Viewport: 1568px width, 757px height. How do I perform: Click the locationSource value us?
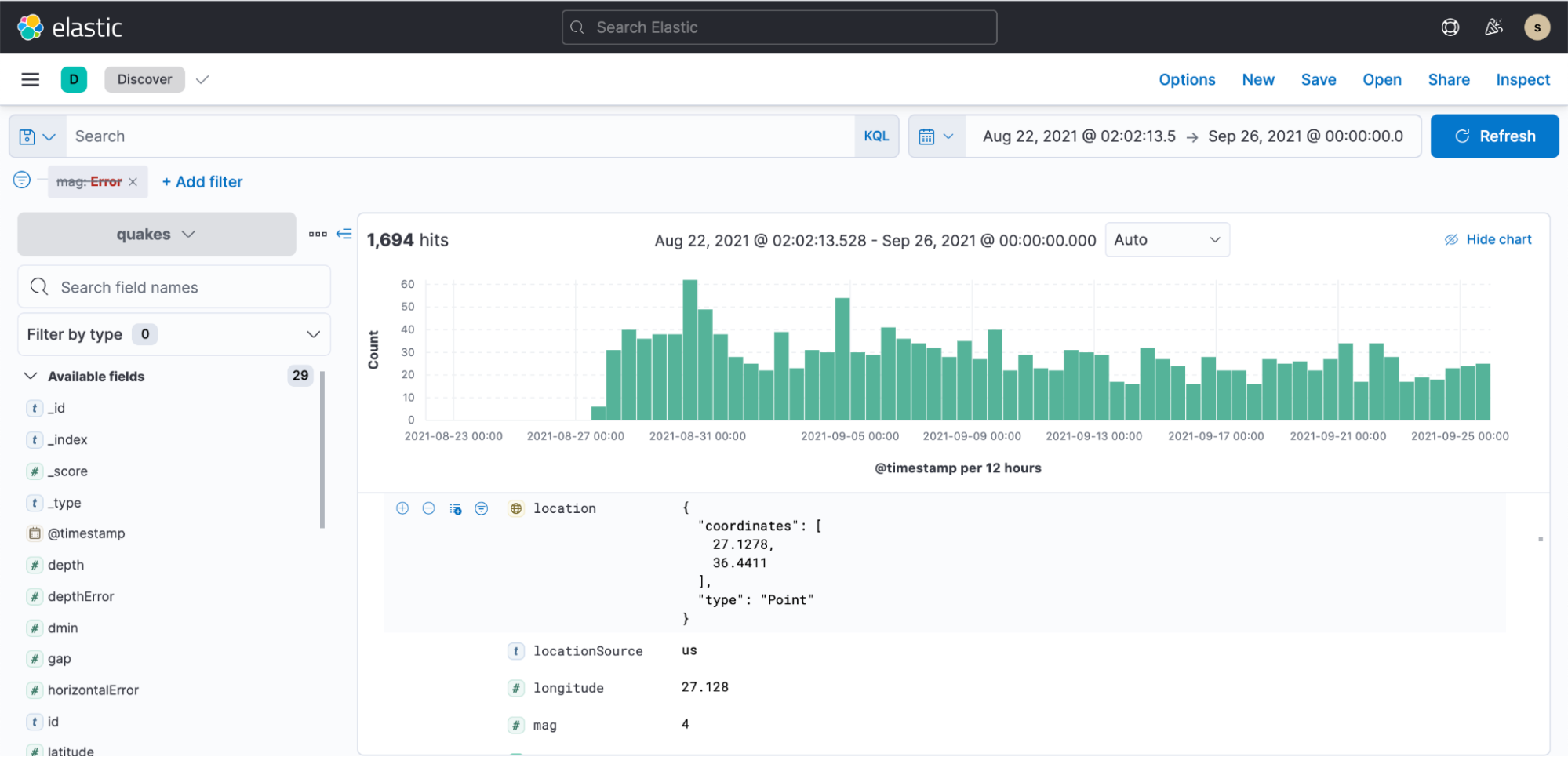(689, 650)
